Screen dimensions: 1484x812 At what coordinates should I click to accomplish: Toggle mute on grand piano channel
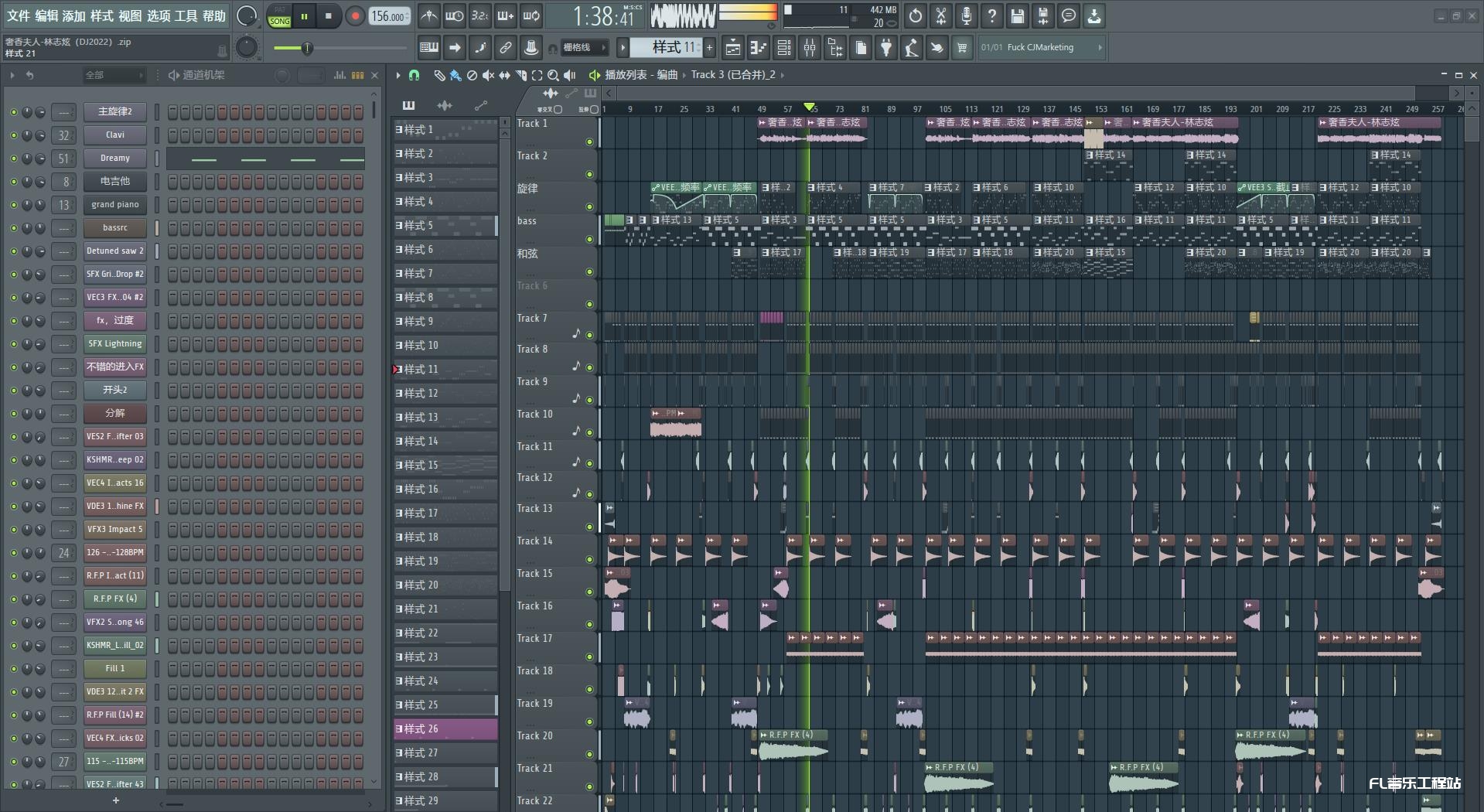pos(13,205)
